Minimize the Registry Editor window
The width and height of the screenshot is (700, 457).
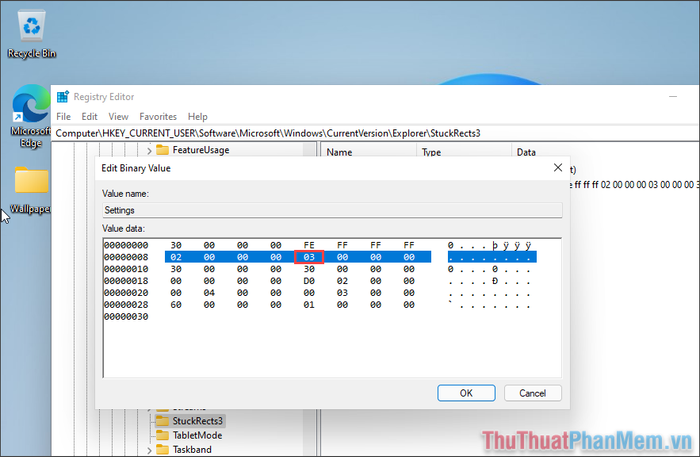tap(673, 96)
